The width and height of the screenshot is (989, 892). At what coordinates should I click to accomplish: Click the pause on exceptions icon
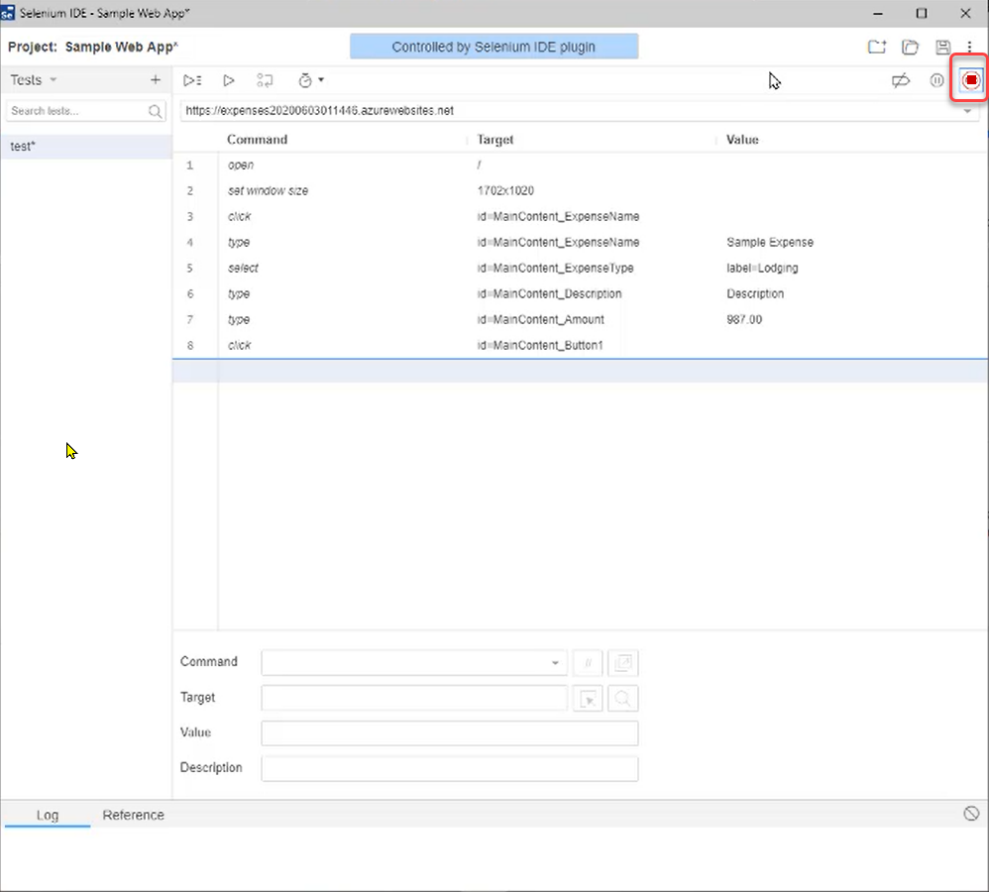click(x=937, y=80)
